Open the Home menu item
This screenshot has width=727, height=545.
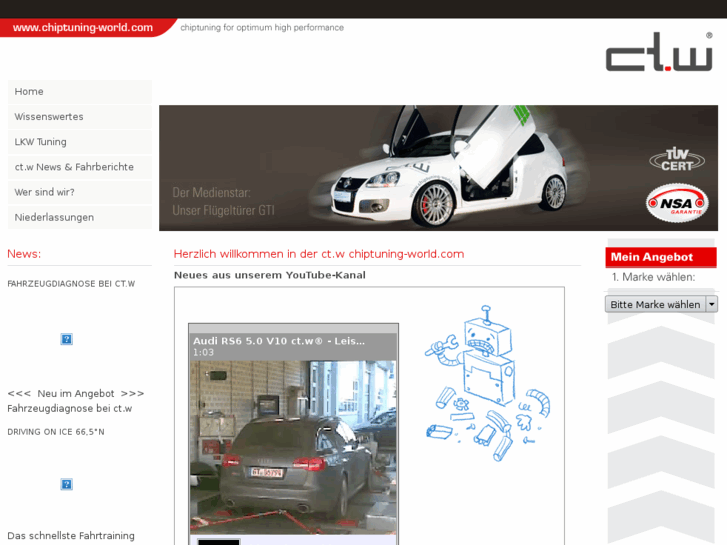(x=80, y=91)
